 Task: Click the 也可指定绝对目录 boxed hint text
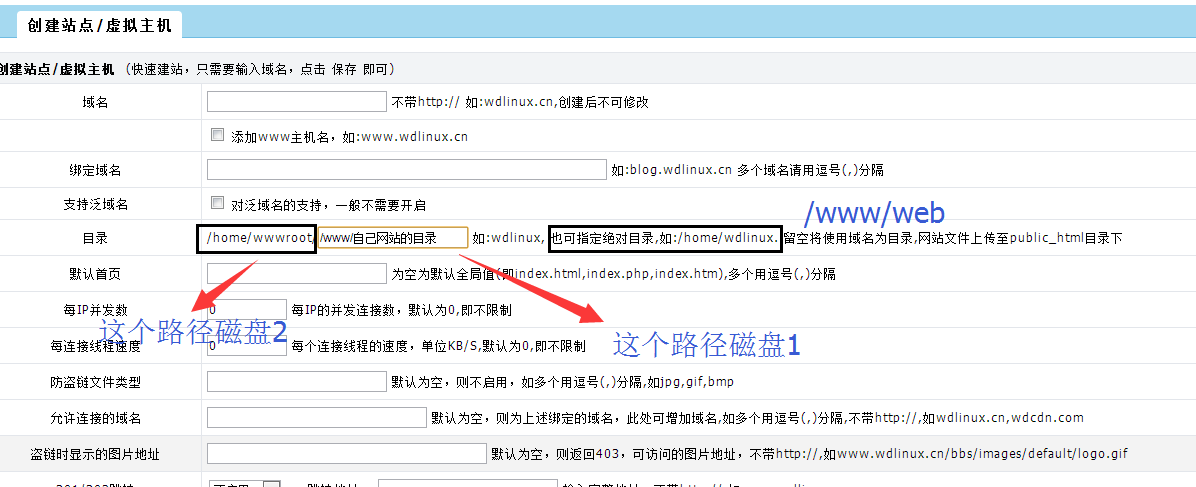[664, 238]
